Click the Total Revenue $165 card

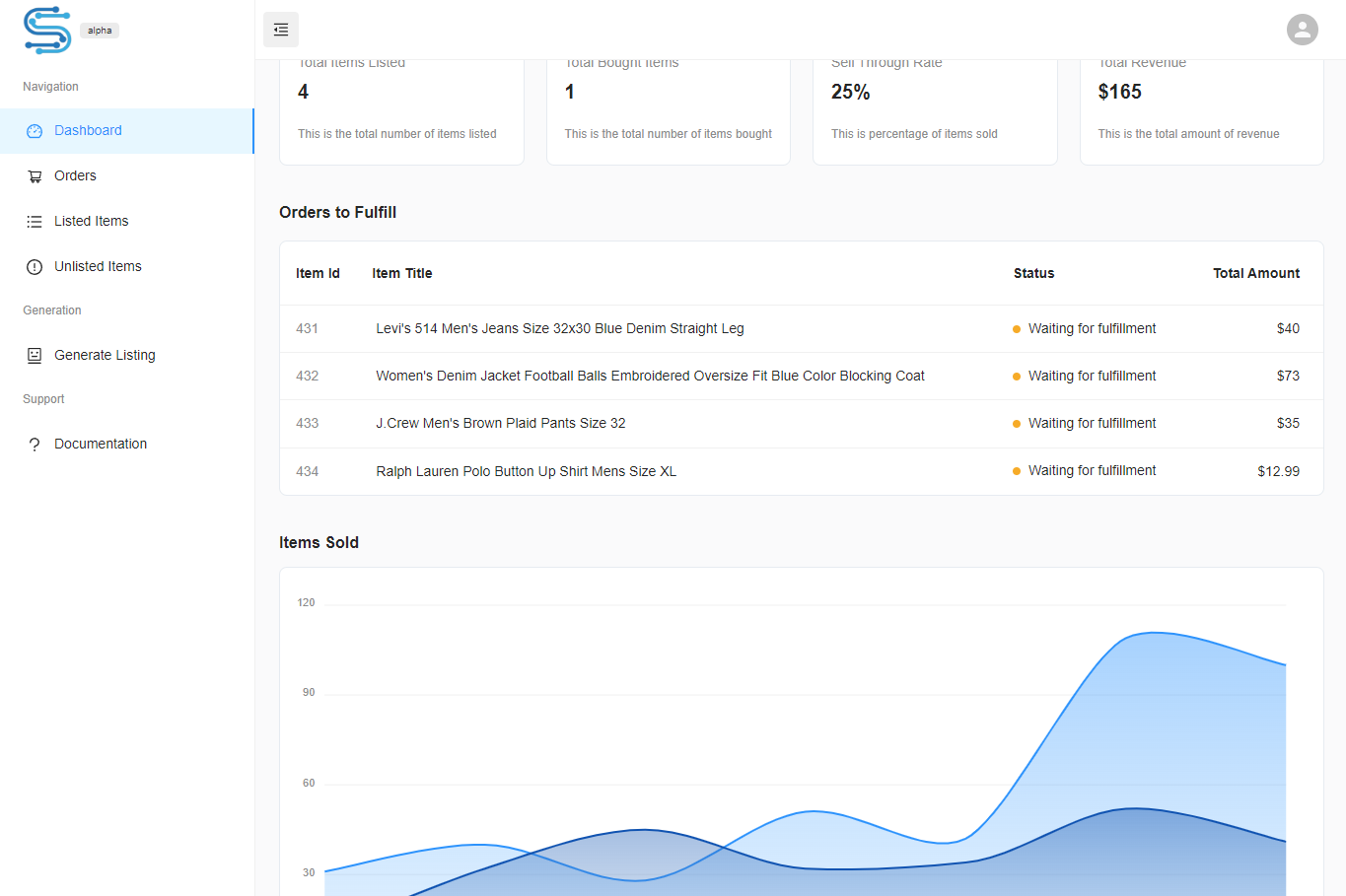[x=1201, y=110]
